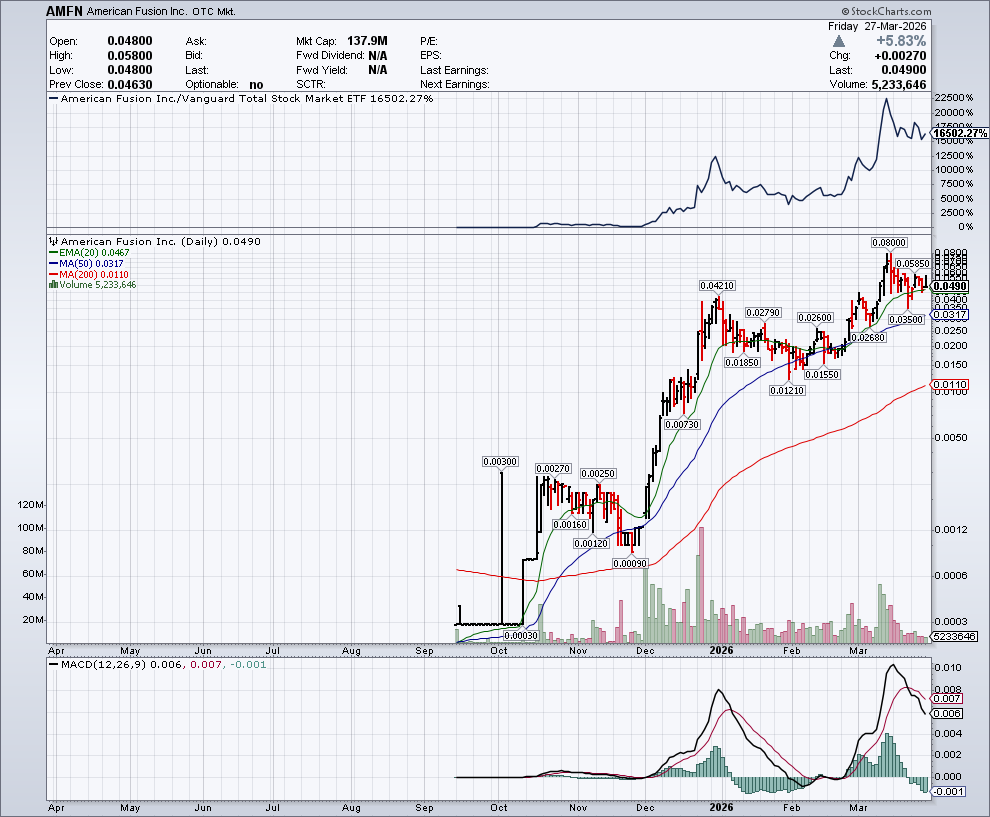Click the American Fusion Inc. (Daily) legend

(155, 241)
